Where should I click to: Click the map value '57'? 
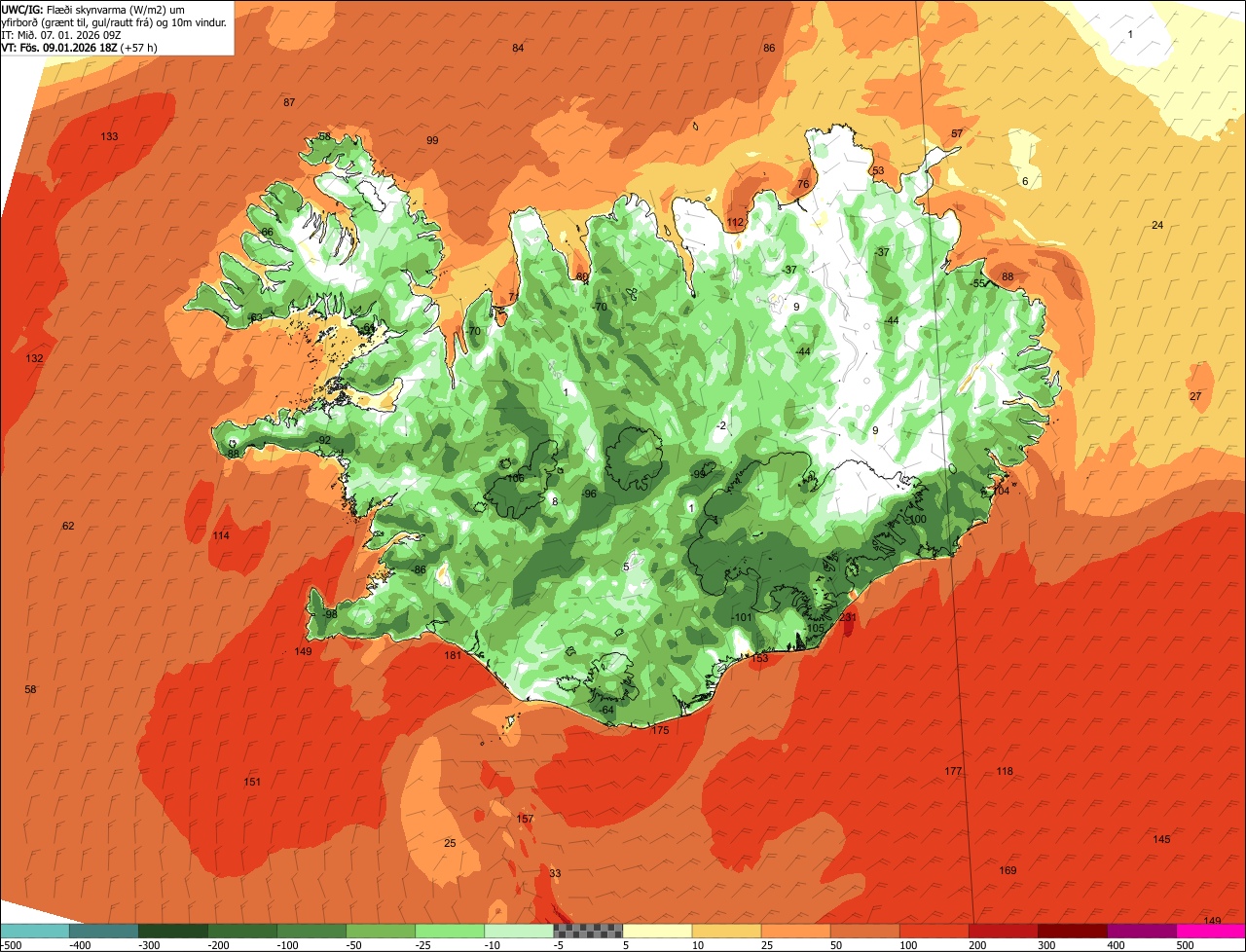tap(957, 134)
